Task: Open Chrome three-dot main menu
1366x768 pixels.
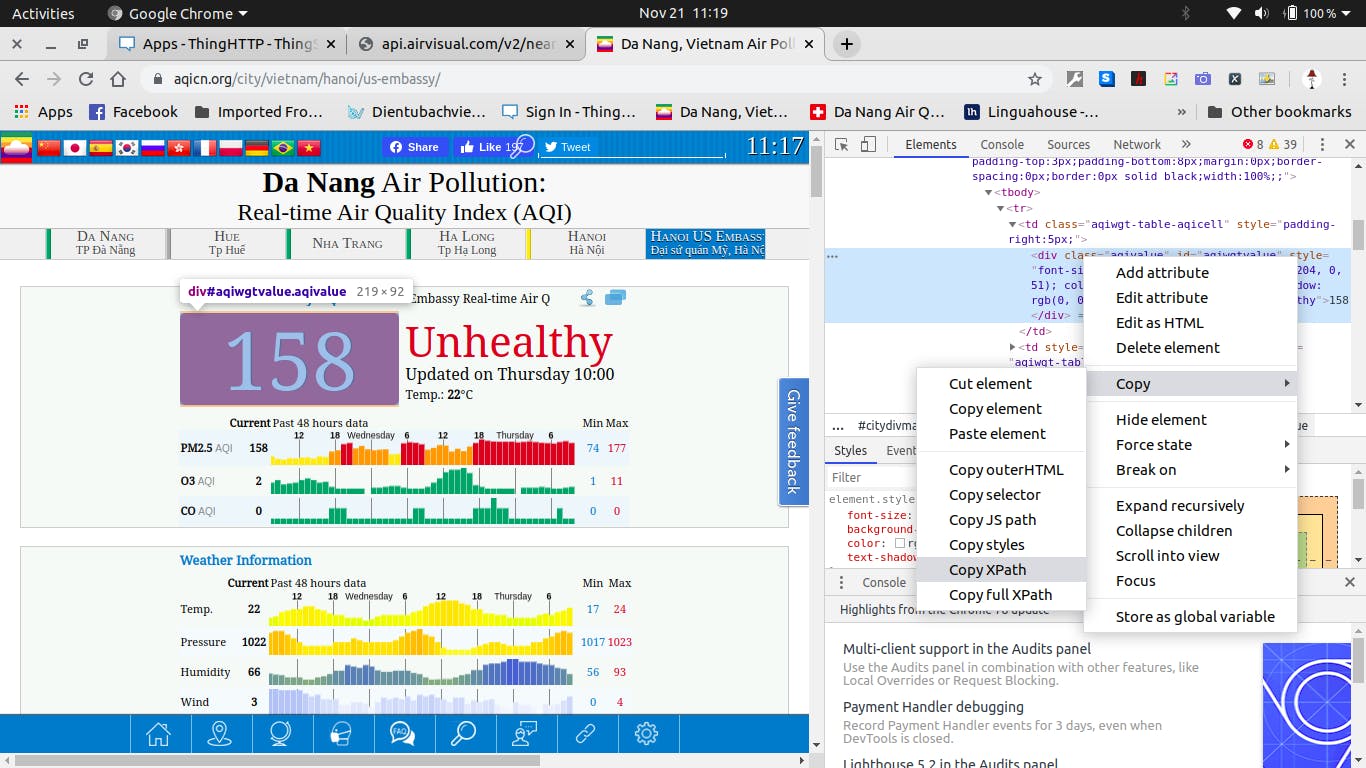Action: (x=1345, y=79)
